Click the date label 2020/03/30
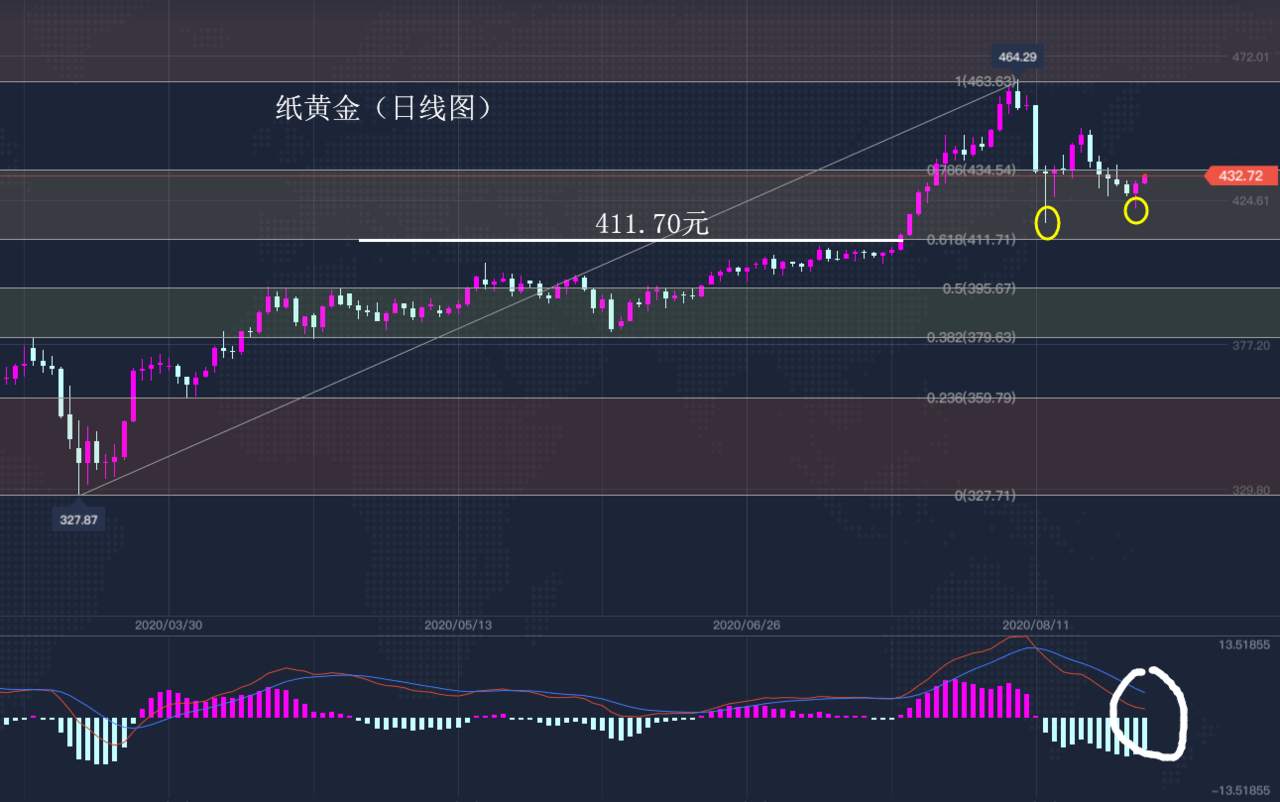This screenshot has width=1280, height=802. point(168,625)
